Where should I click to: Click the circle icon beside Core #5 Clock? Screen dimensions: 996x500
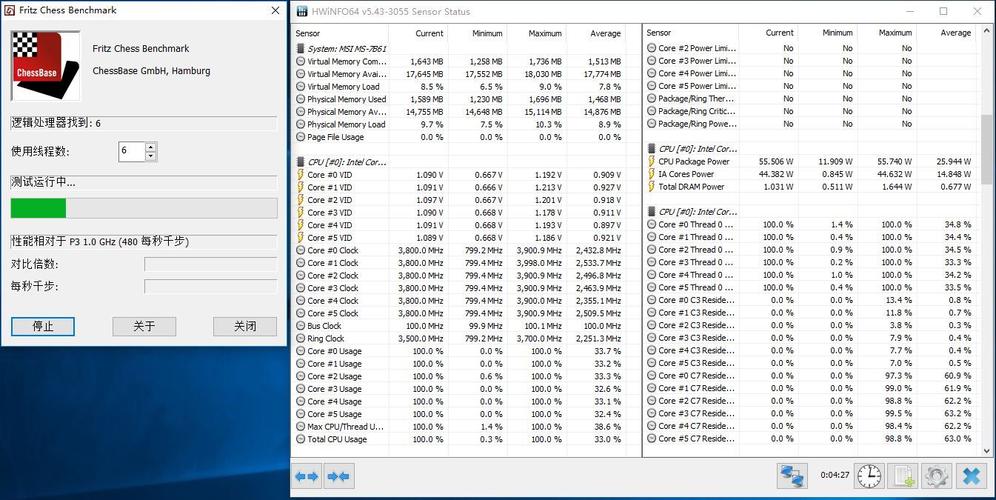click(300, 313)
